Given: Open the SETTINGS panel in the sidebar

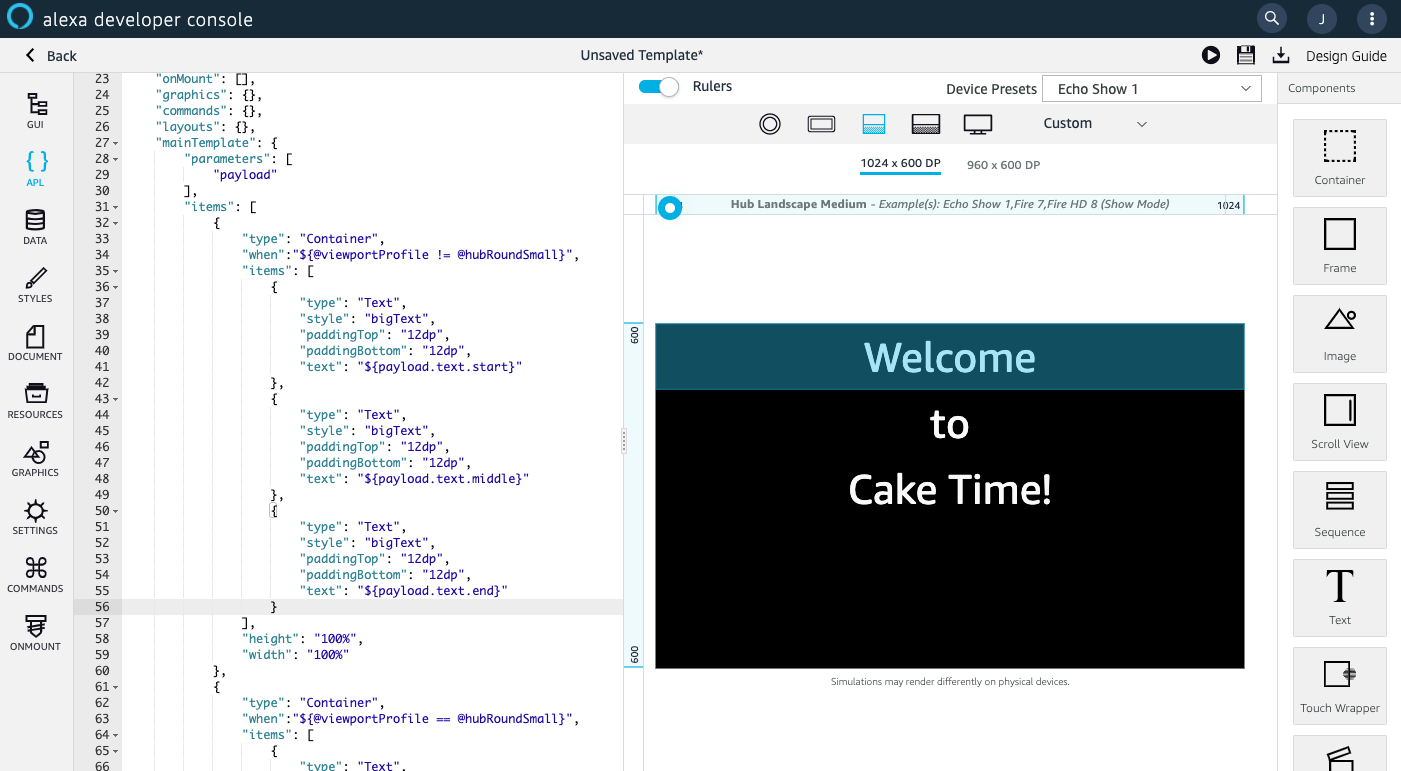Looking at the screenshot, I should 35,516.
